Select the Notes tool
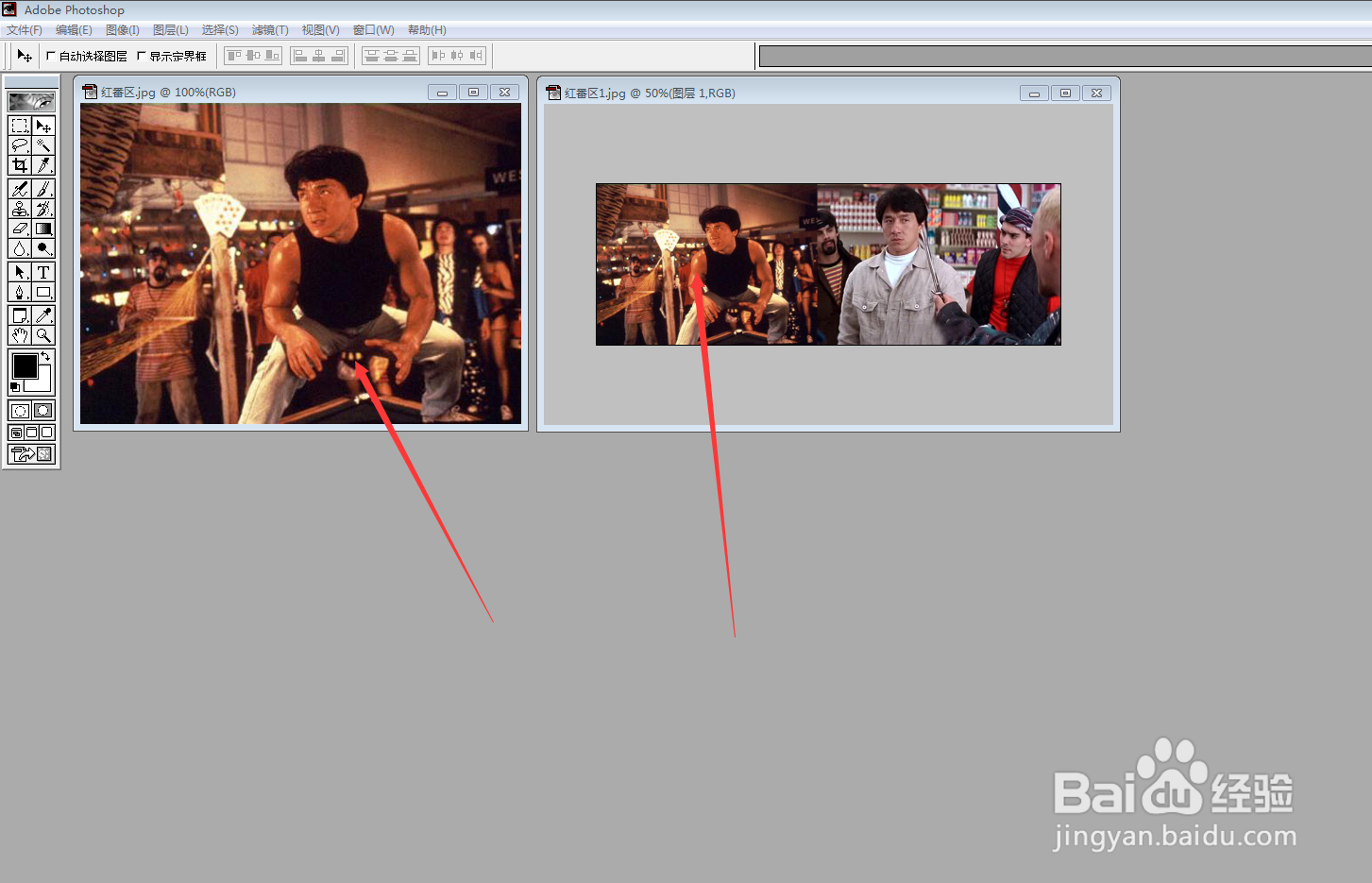Viewport: 1372px width, 883px height. click(x=20, y=315)
